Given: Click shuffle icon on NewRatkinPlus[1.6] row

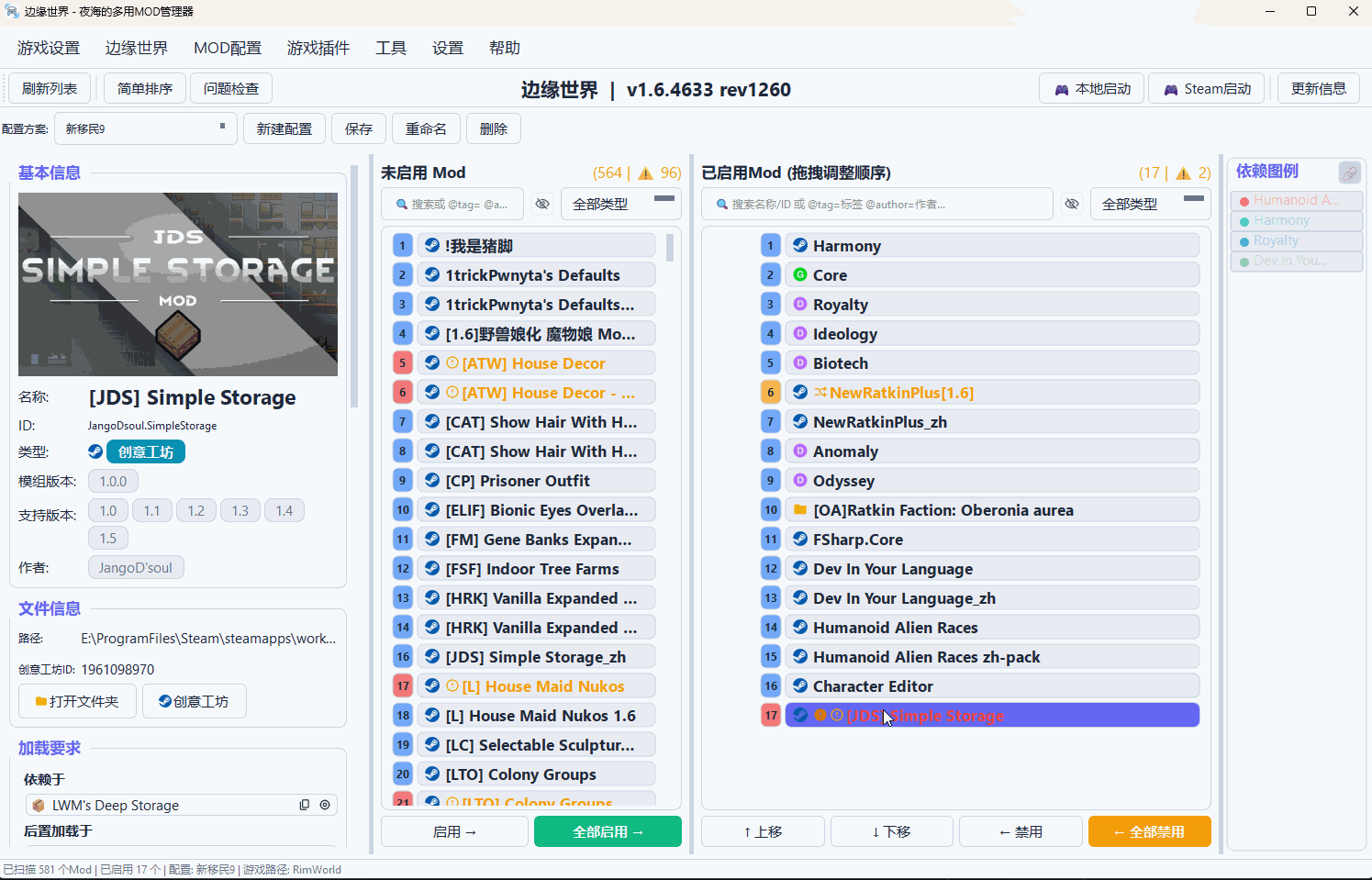Looking at the screenshot, I should click(x=820, y=392).
